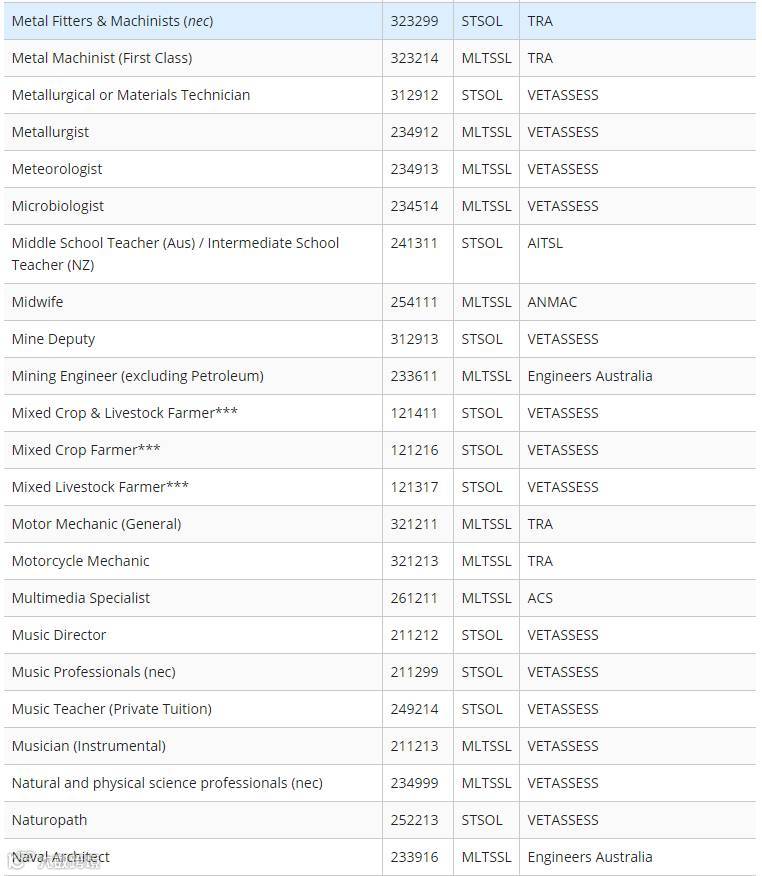Click code 121216 for Mixed Crop Farmer
762x876 pixels.
[x=414, y=450]
